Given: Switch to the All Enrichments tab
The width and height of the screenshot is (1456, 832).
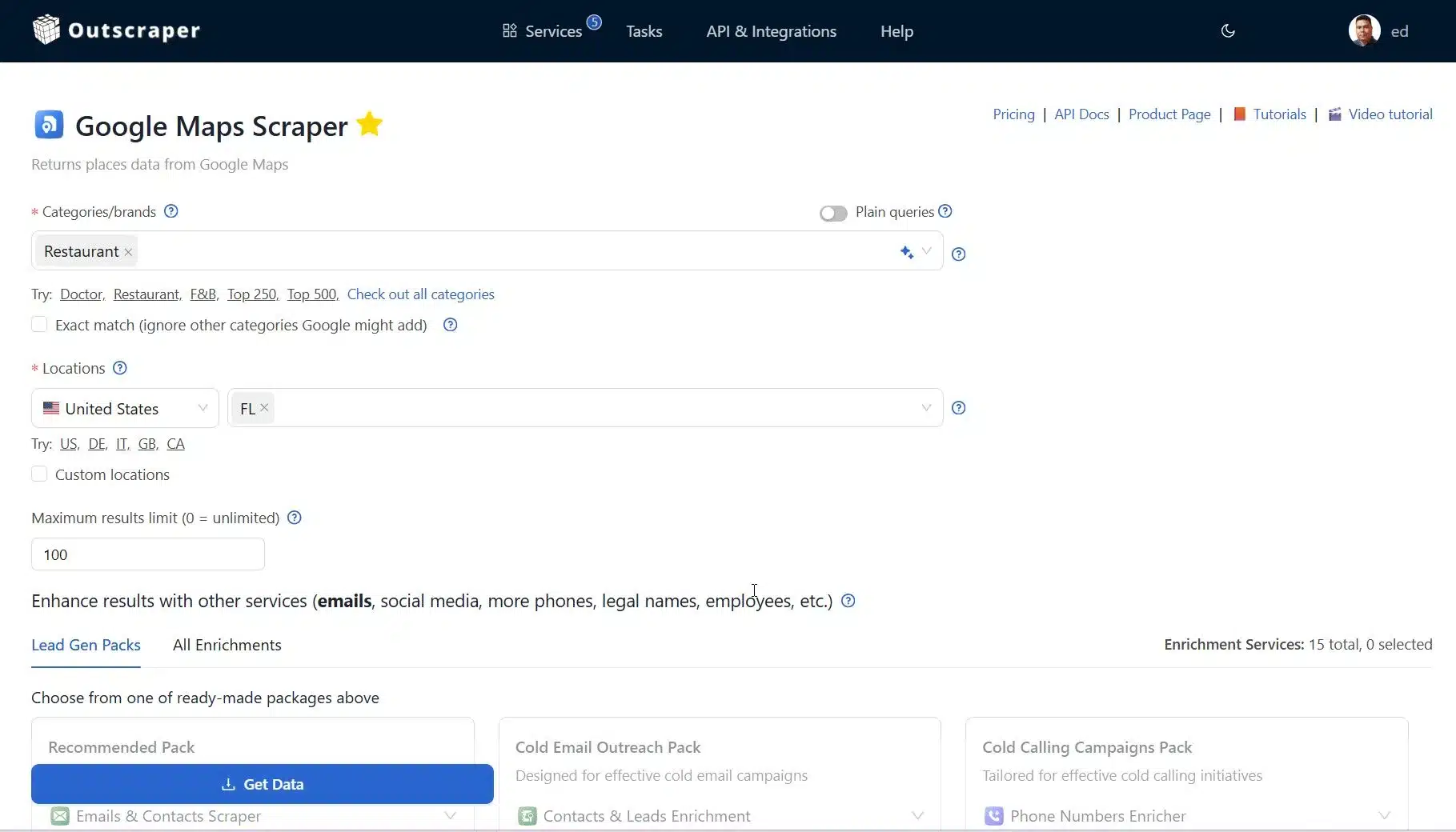Looking at the screenshot, I should 227,645.
